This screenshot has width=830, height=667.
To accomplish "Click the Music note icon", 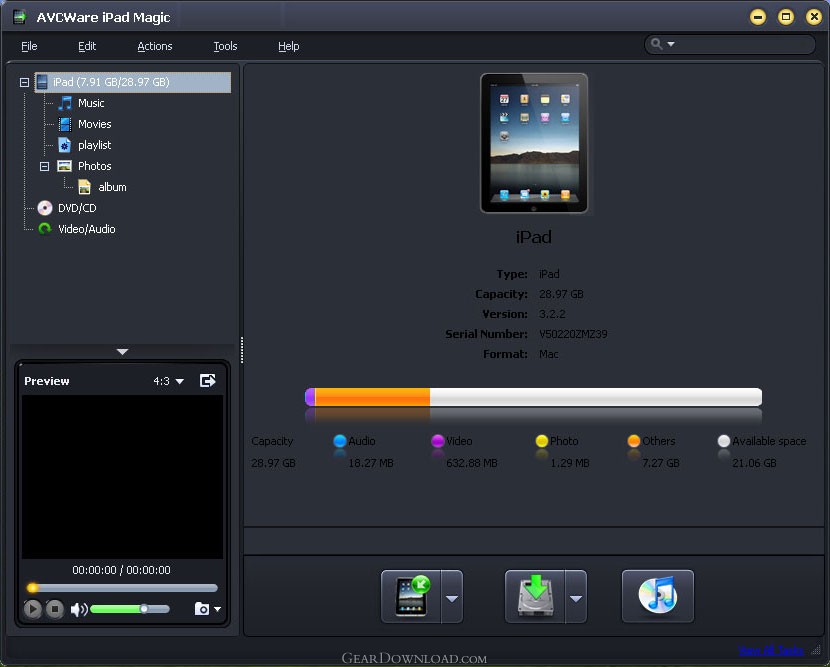I will coord(65,103).
